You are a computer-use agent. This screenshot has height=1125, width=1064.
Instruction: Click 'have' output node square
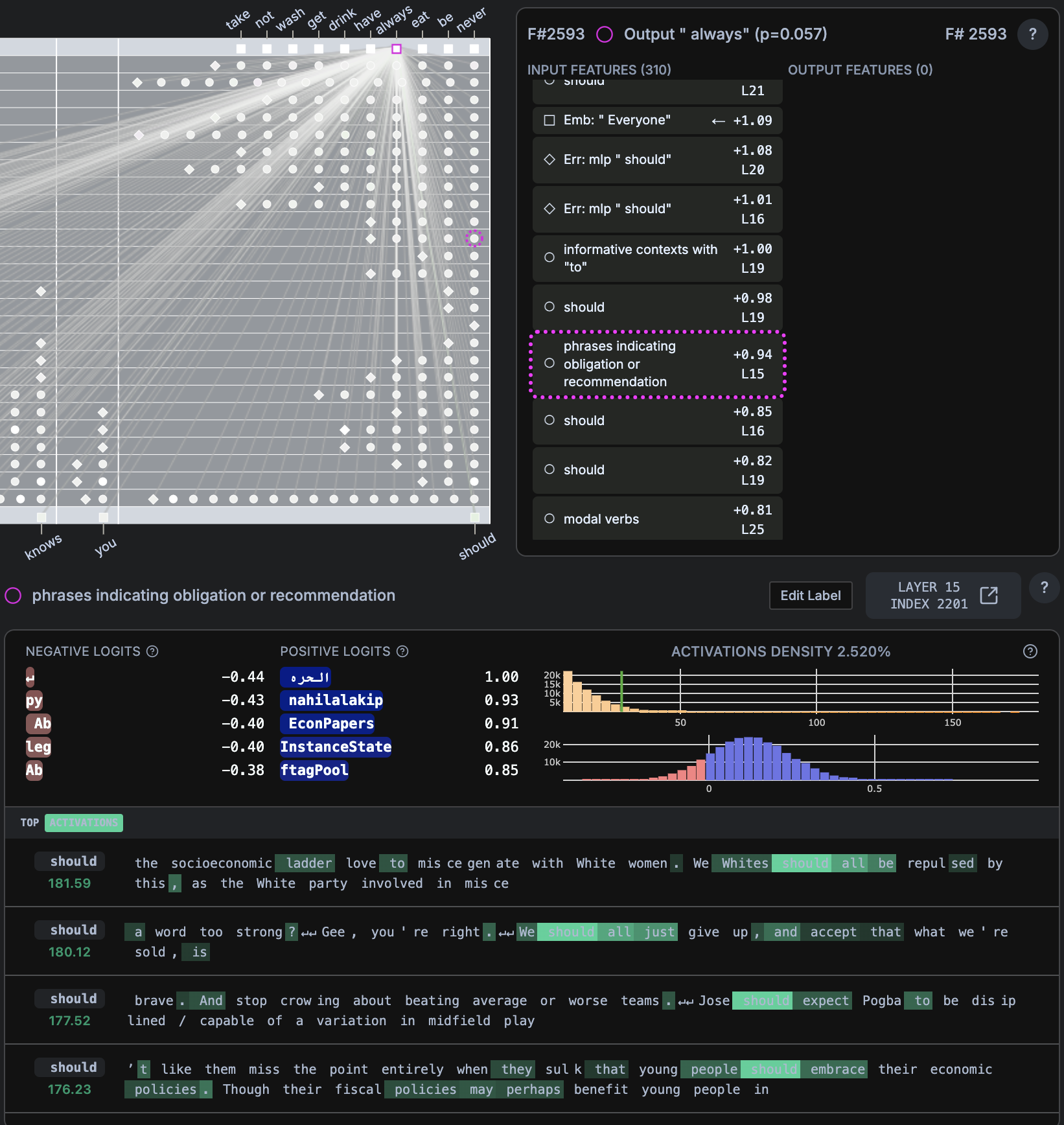tap(371, 49)
